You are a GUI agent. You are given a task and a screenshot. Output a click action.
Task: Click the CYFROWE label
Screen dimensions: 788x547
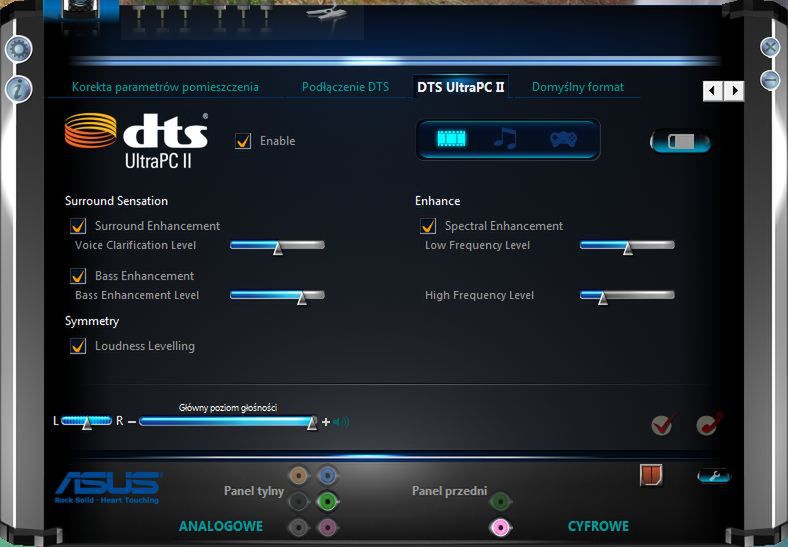pos(598,526)
